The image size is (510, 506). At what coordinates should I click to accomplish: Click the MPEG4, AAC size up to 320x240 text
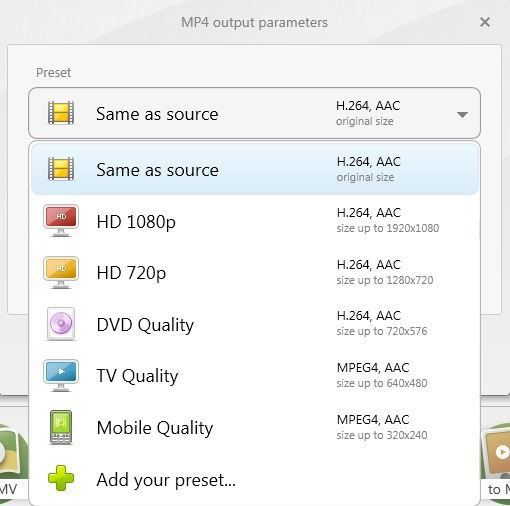pos(382,427)
